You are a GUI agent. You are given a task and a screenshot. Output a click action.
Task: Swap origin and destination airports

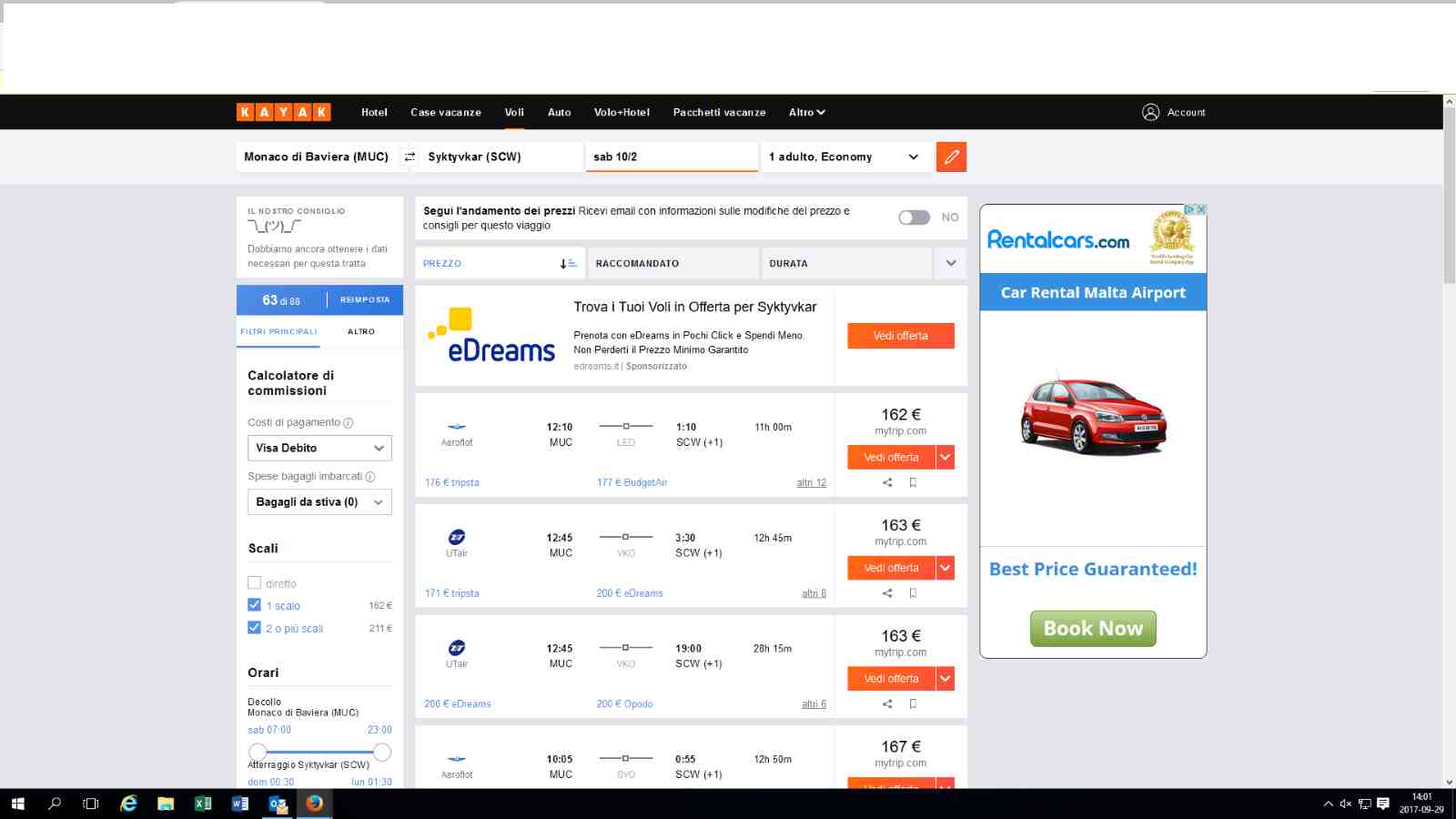click(409, 157)
